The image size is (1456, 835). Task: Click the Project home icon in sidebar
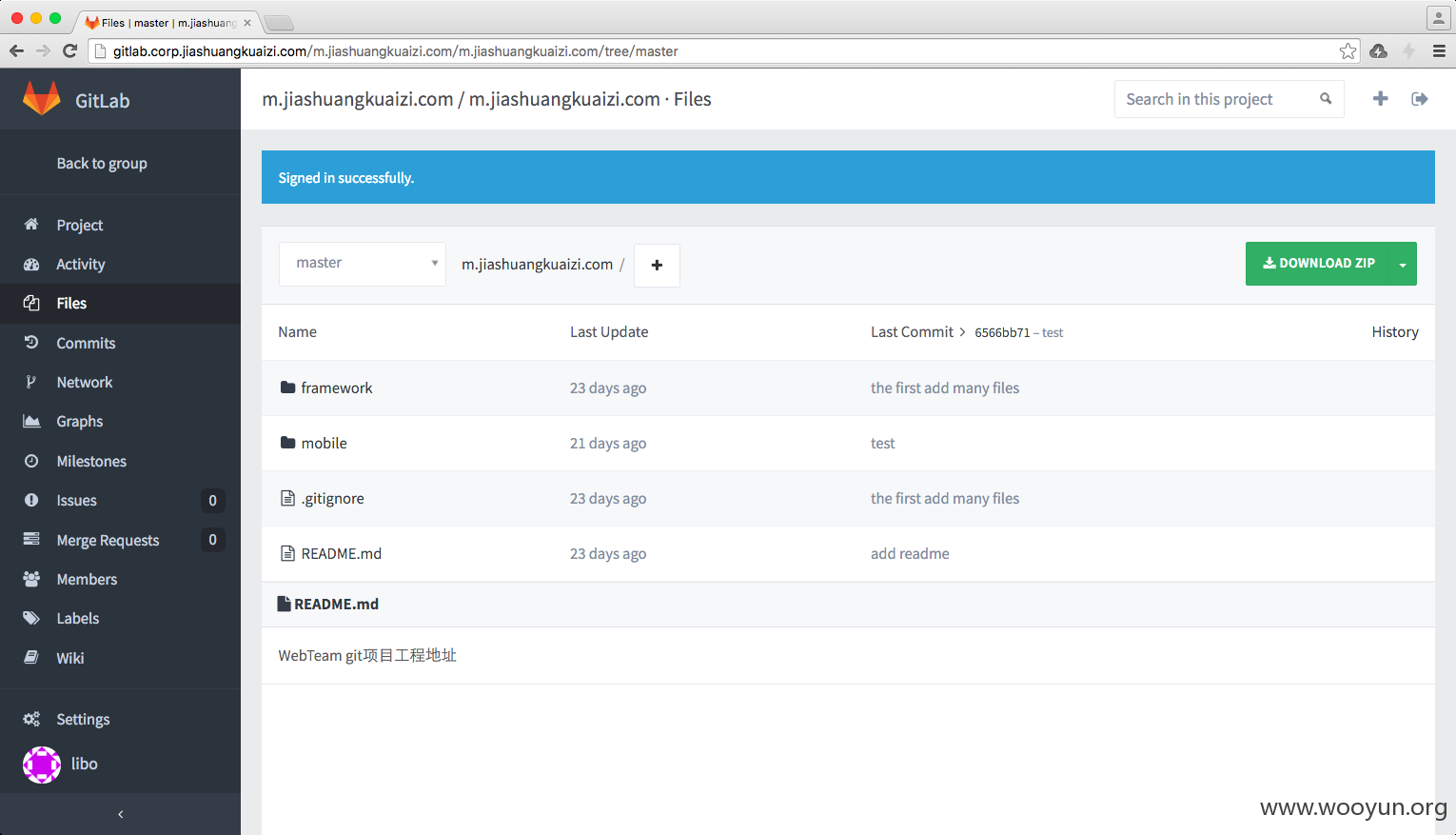(x=31, y=225)
